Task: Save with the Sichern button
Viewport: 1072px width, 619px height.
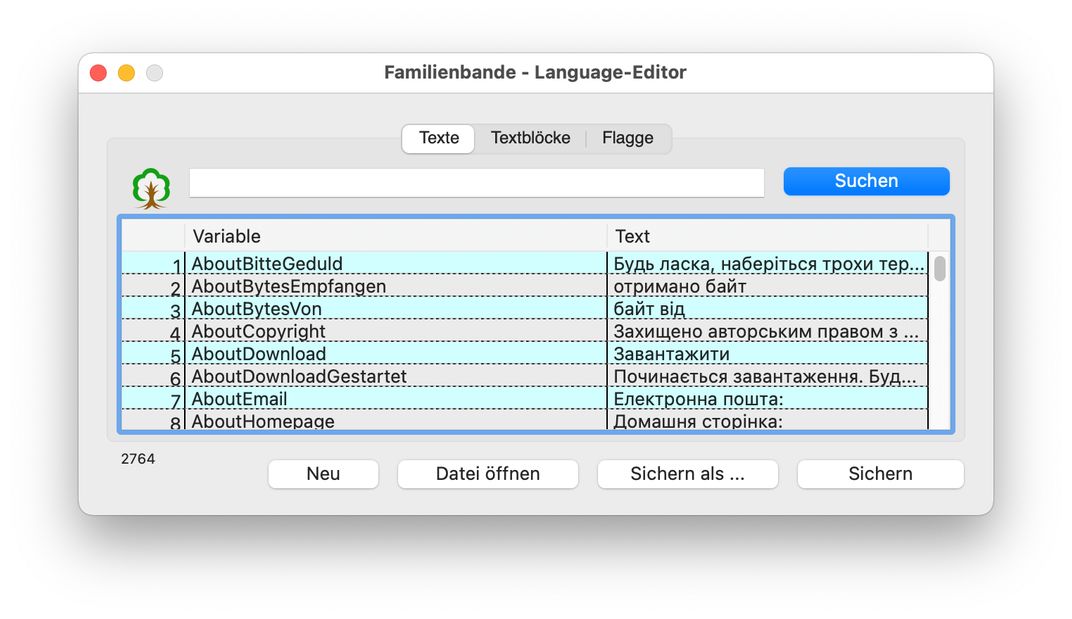Action: pos(880,474)
